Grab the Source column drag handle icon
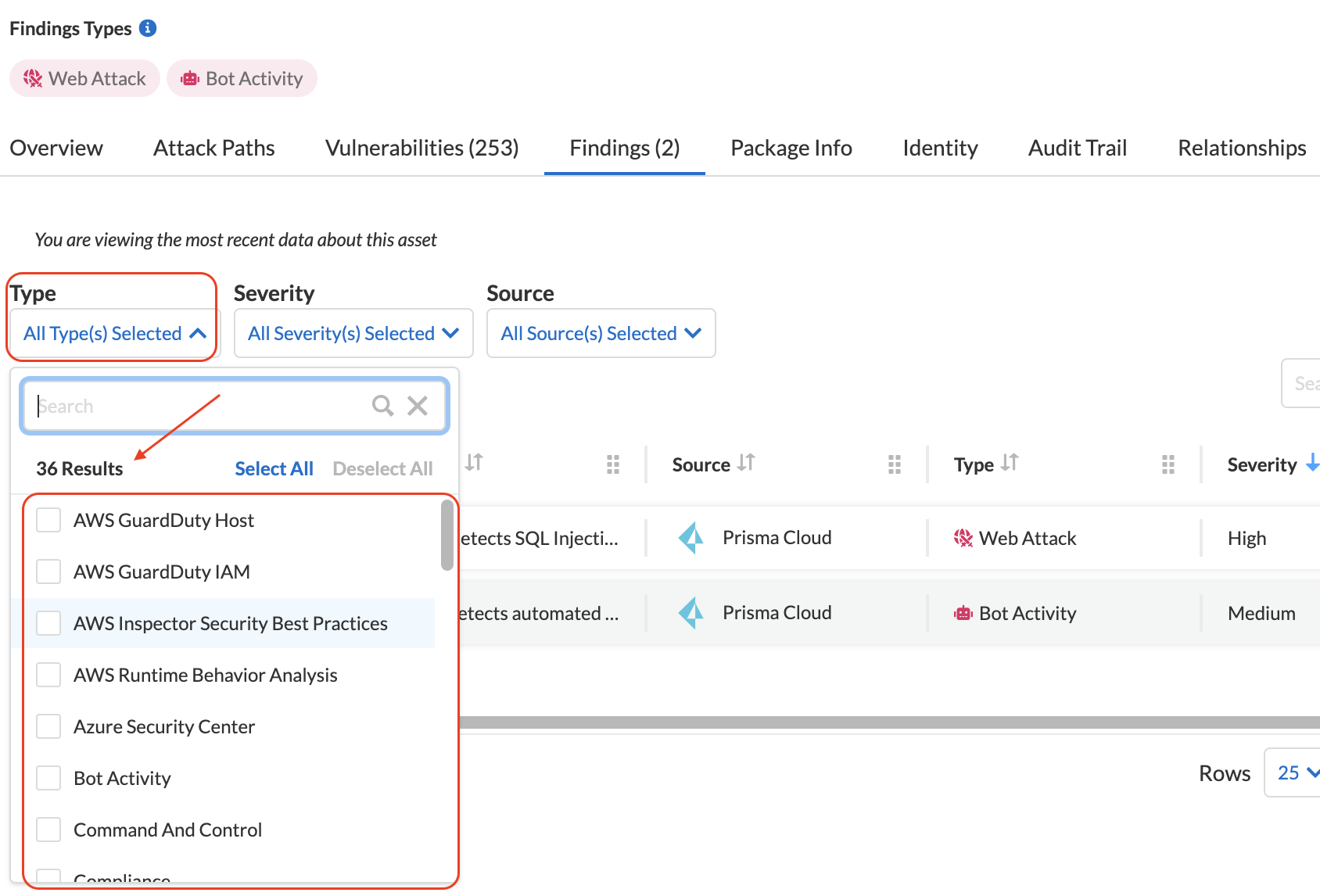Image resolution: width=1320 pixels, height=896 pixels. (x=895, y=464)
